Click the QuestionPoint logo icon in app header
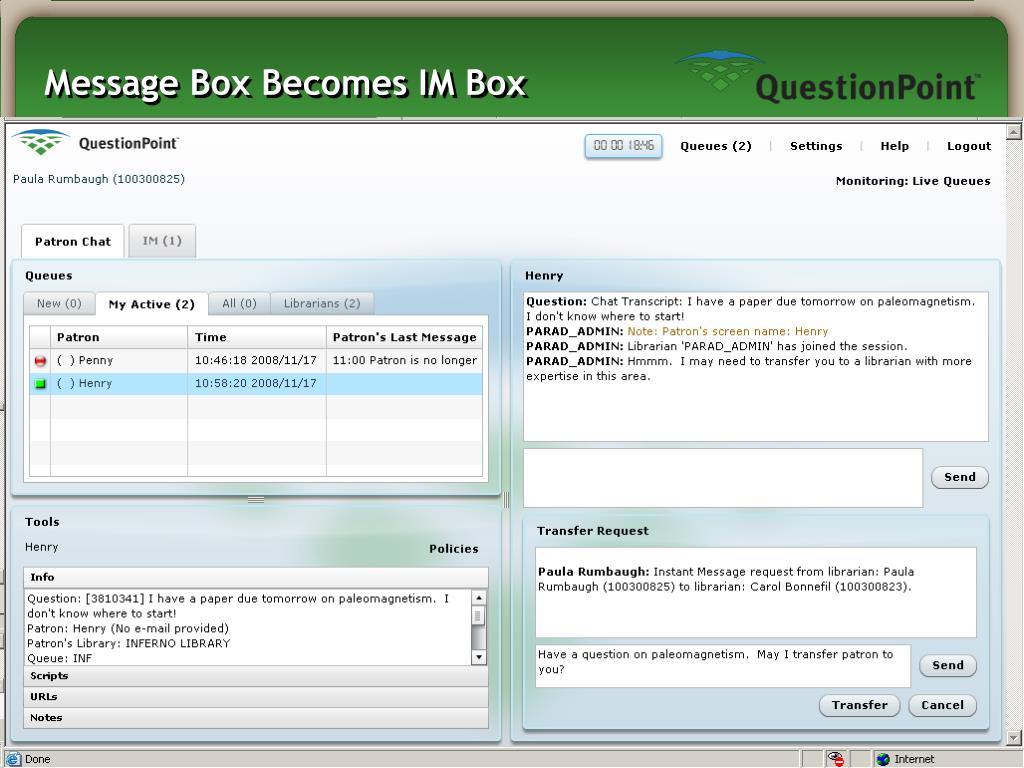This screenshot has width=1024, height=768. 40,142
